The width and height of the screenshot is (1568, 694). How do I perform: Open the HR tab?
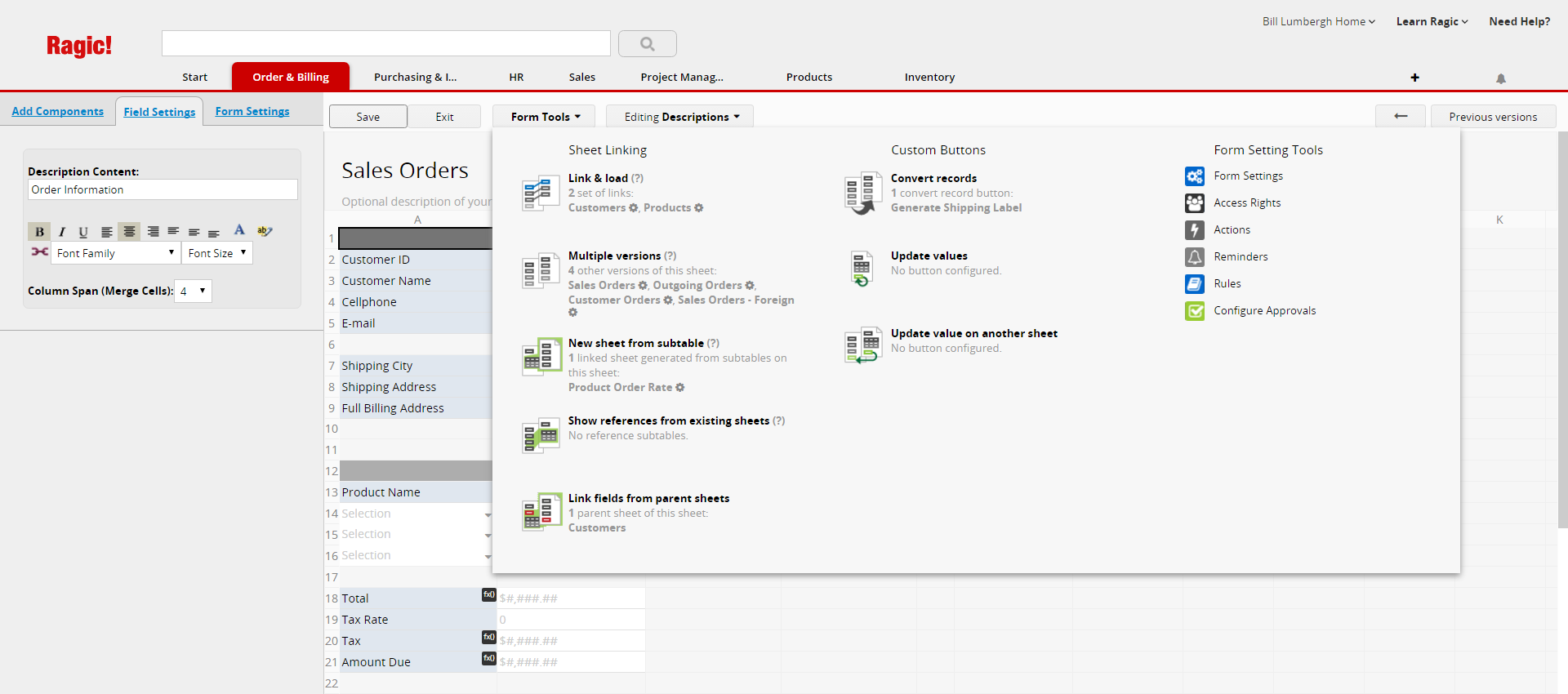pos(516,77)
